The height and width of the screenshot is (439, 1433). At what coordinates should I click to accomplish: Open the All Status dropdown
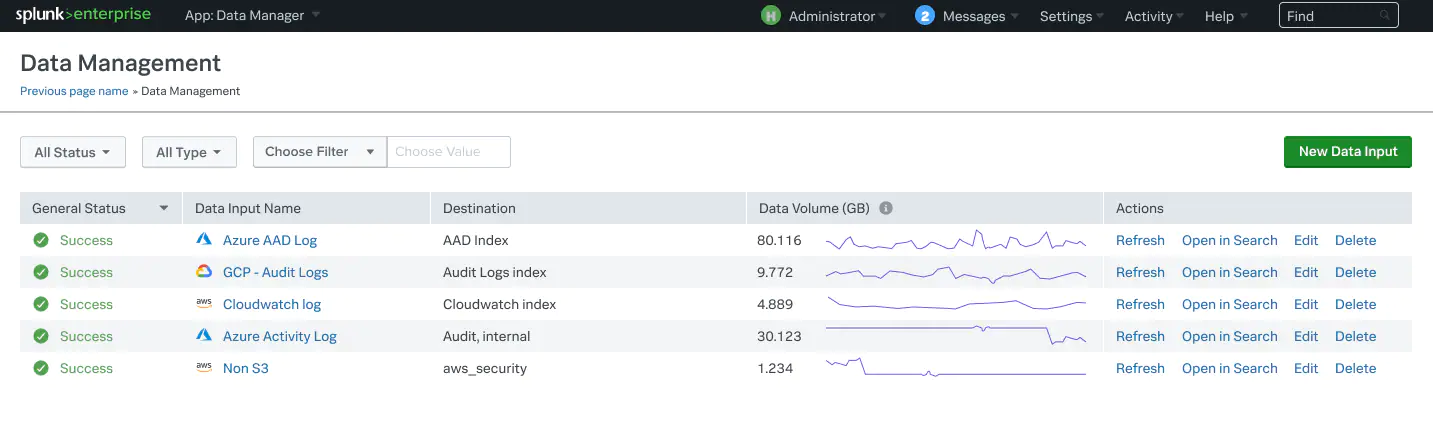tap(73, 152)
